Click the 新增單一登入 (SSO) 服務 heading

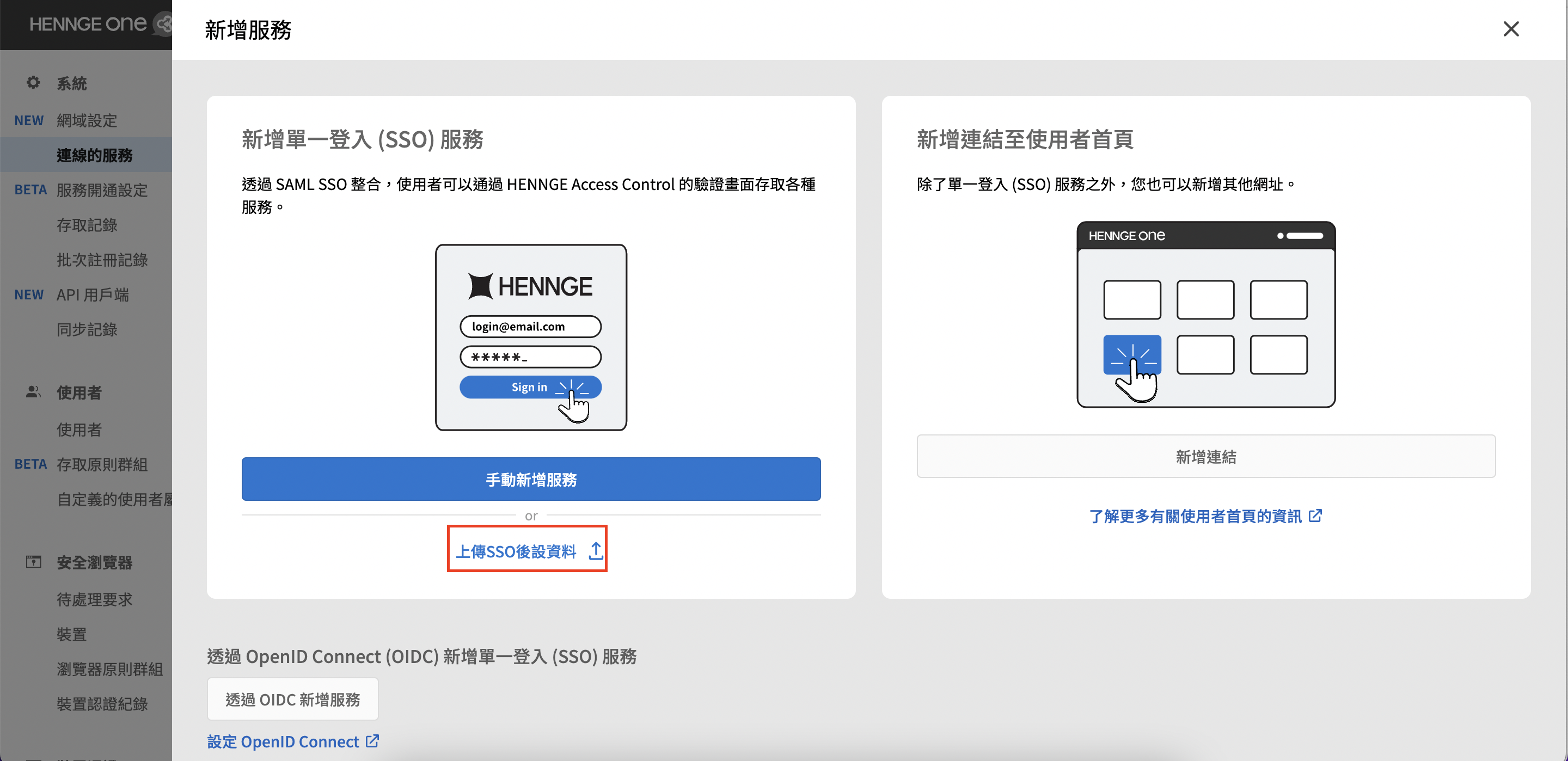point(362,139)
